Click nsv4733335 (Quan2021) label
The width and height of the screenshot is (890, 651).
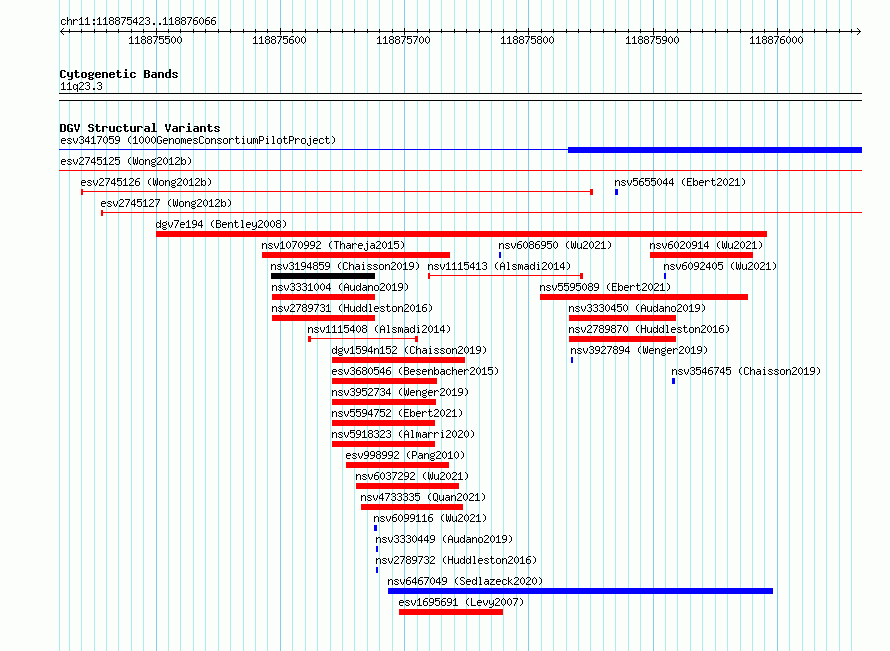pos(423,497)
